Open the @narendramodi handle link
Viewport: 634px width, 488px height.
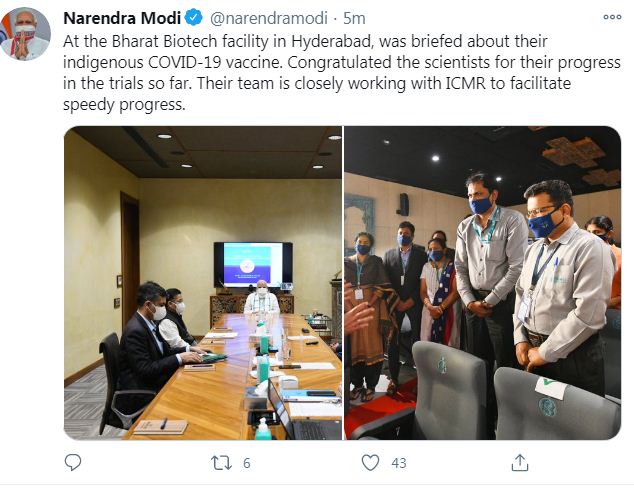268,18
